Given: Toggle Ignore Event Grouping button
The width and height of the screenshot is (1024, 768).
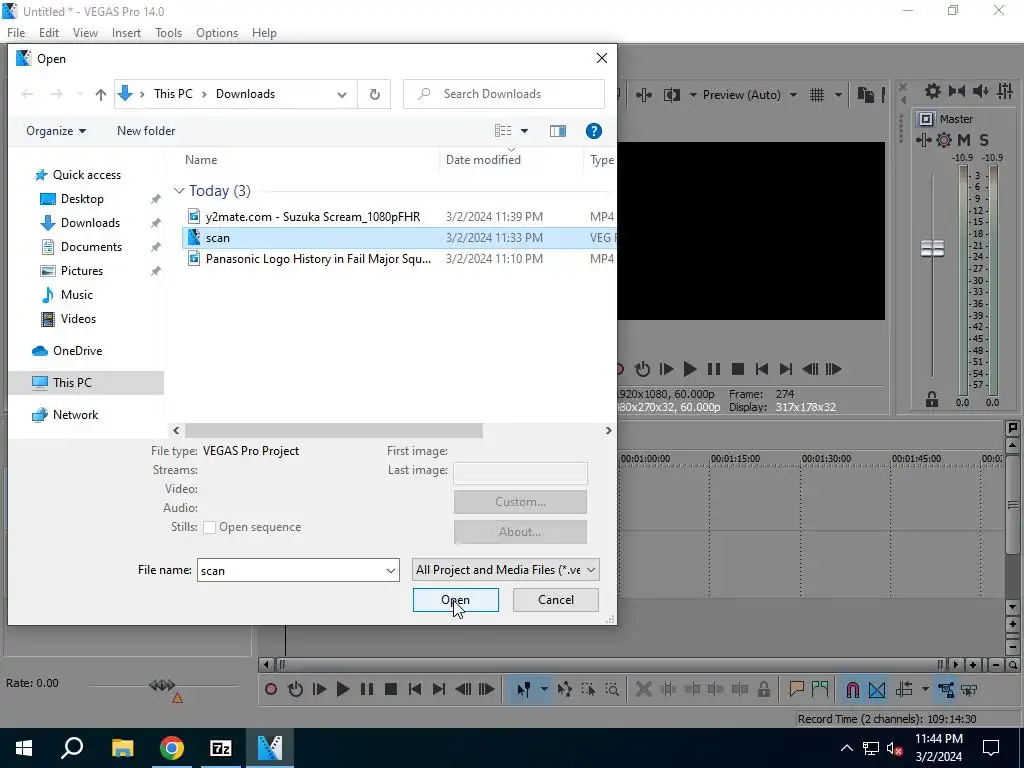Looking at the screenshot, I should pyautogui.click(x=969, y=690).
